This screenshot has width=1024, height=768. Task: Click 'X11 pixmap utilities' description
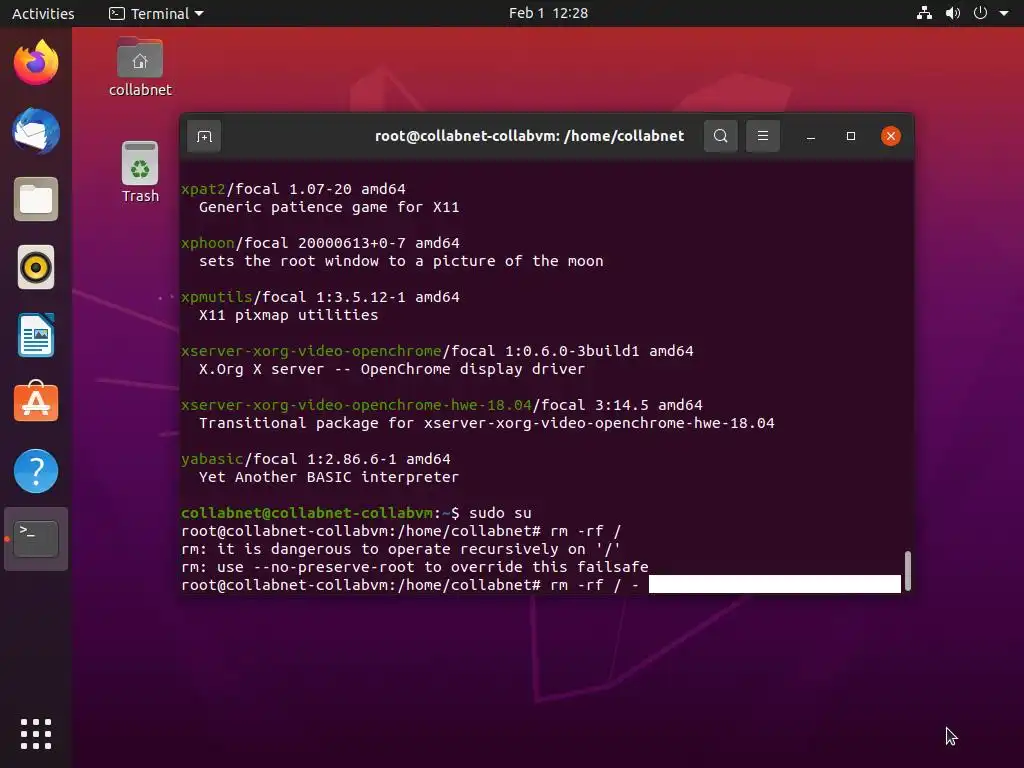tap(289, 315)
